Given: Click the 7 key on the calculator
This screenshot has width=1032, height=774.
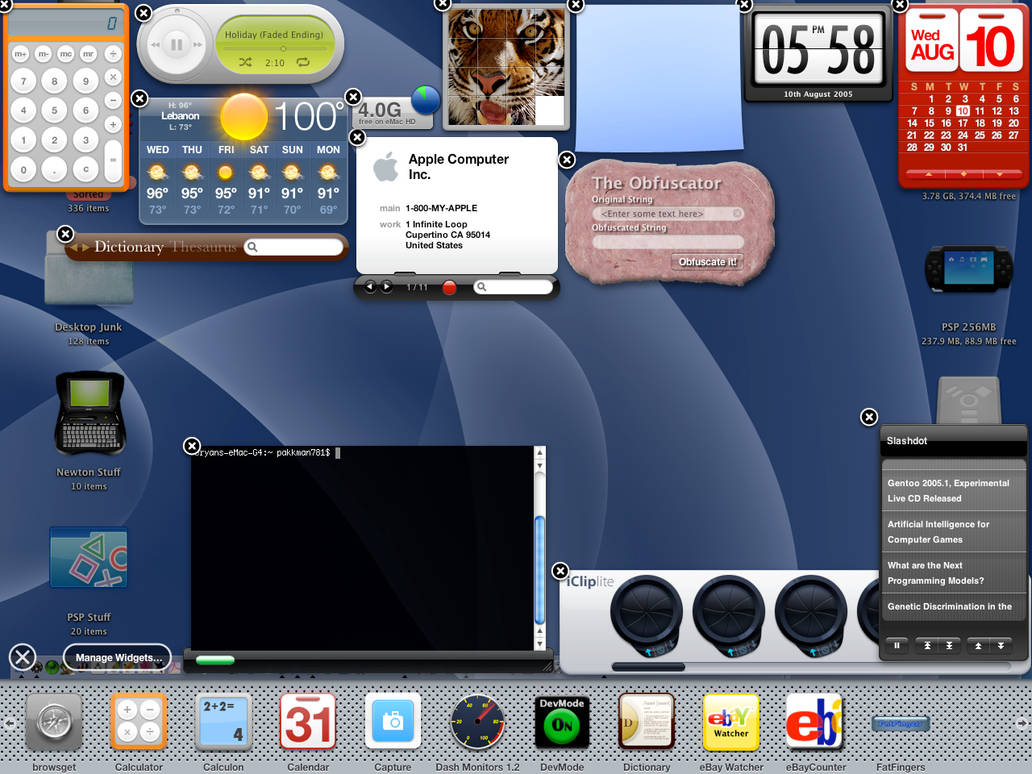Looking at the screenshot, I should [24, 82].
